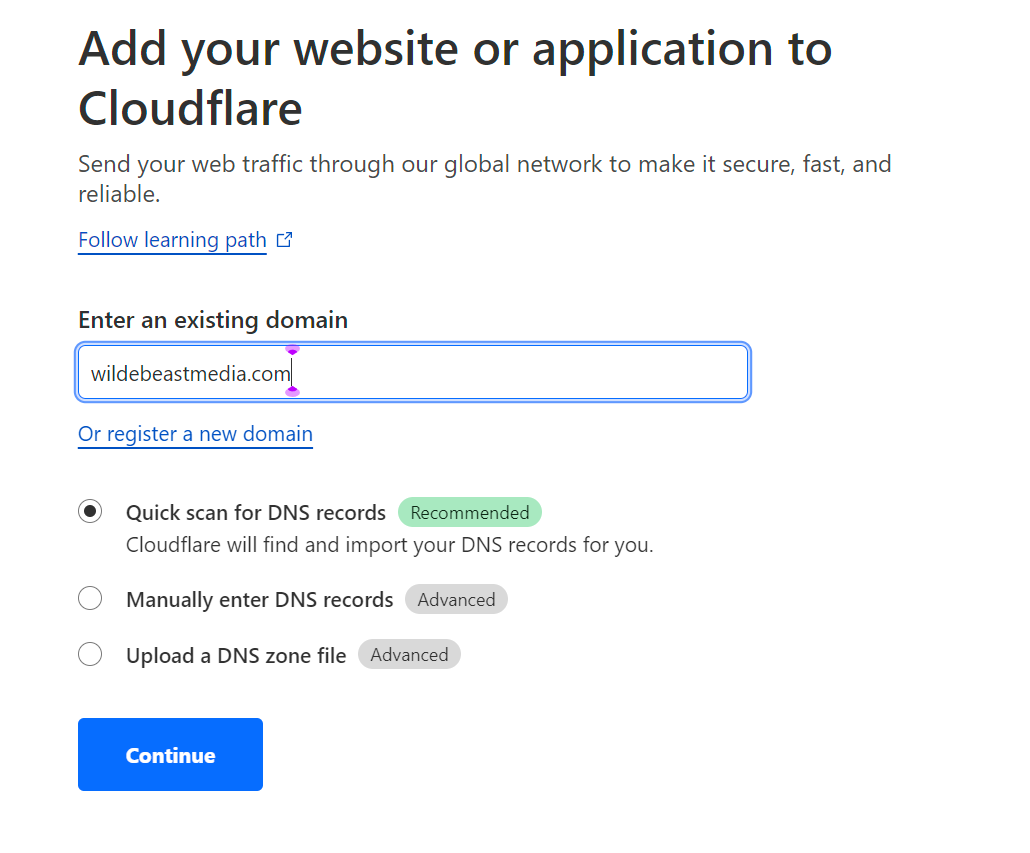Click the Upload a DNS zone file label text

[236, 654]
